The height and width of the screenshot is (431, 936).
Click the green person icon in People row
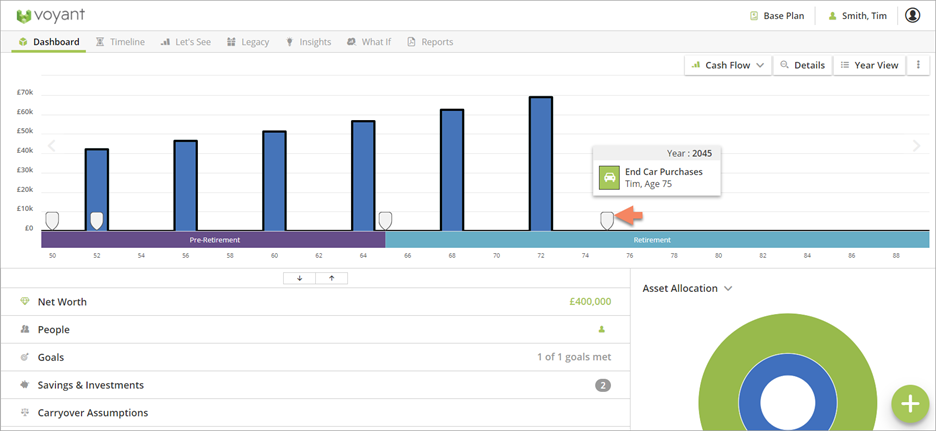(x=602, y=329)
